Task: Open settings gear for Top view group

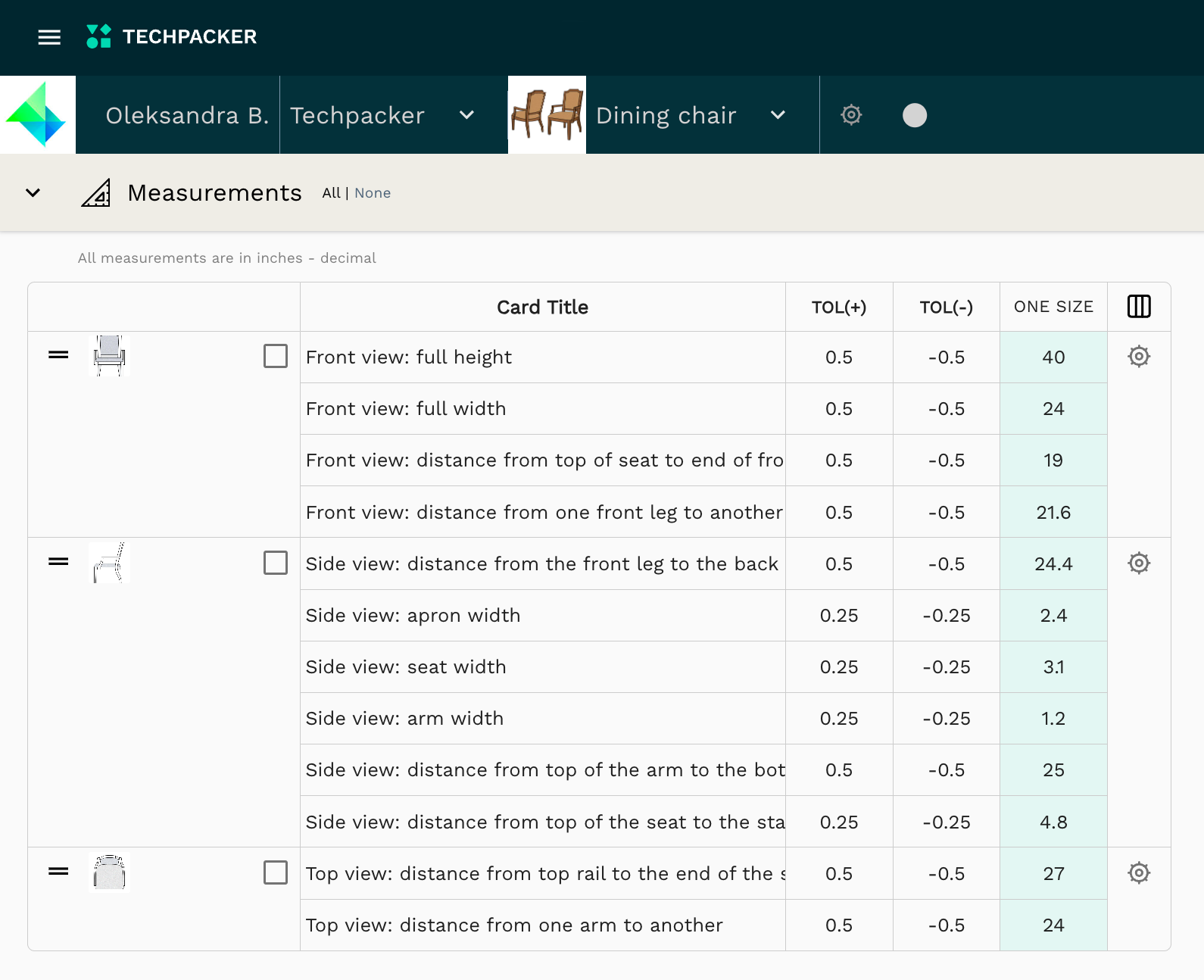Action: click(1138, 873)
